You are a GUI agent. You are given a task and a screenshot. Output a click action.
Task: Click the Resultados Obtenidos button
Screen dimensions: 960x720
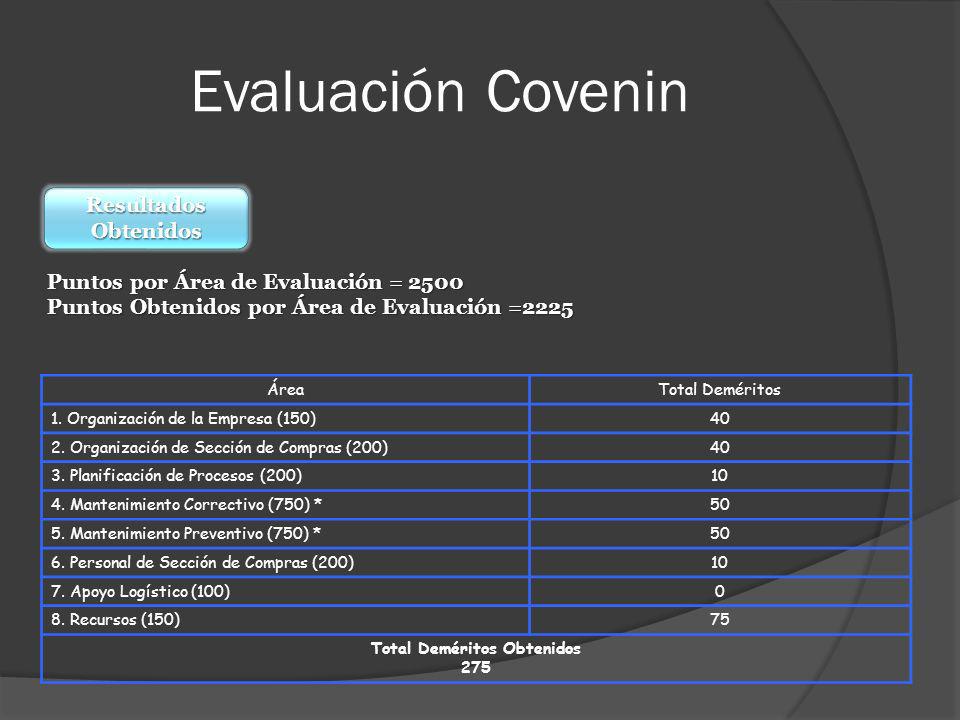146,218
